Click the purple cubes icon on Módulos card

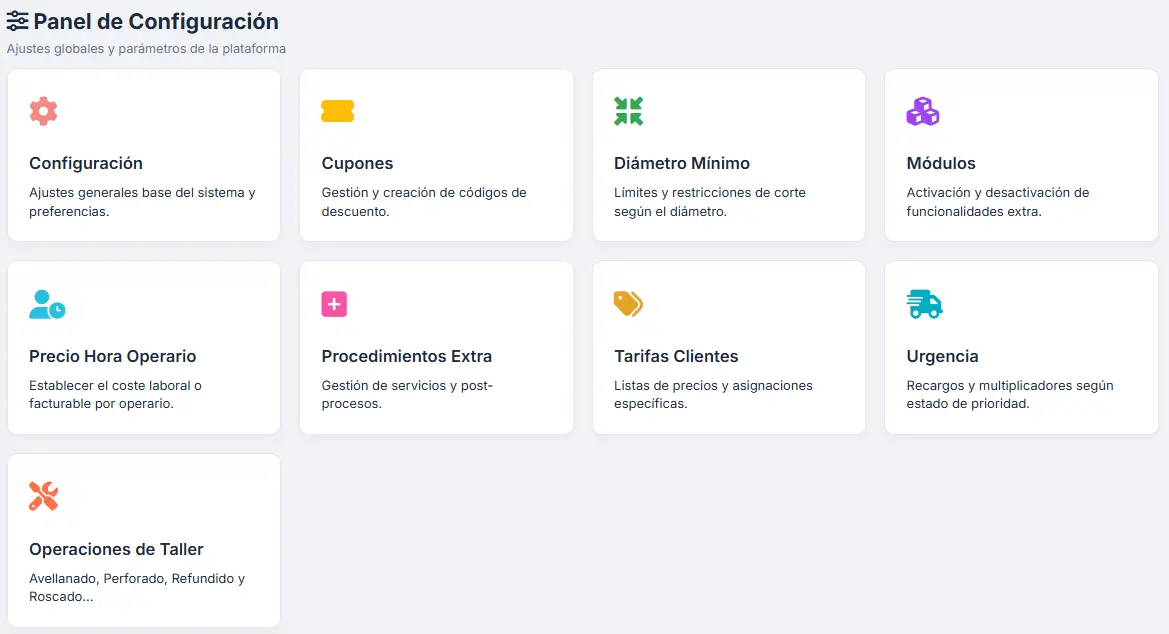pyautogui.click(x=922, y=111)
